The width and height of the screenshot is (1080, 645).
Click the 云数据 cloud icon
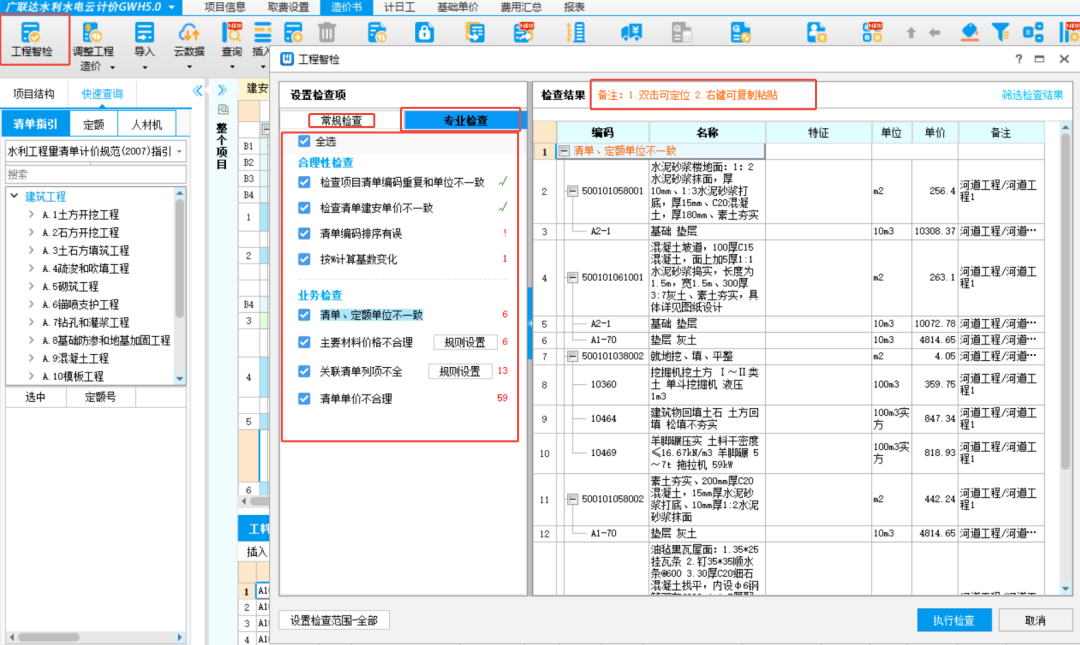[x=189, y=34]
